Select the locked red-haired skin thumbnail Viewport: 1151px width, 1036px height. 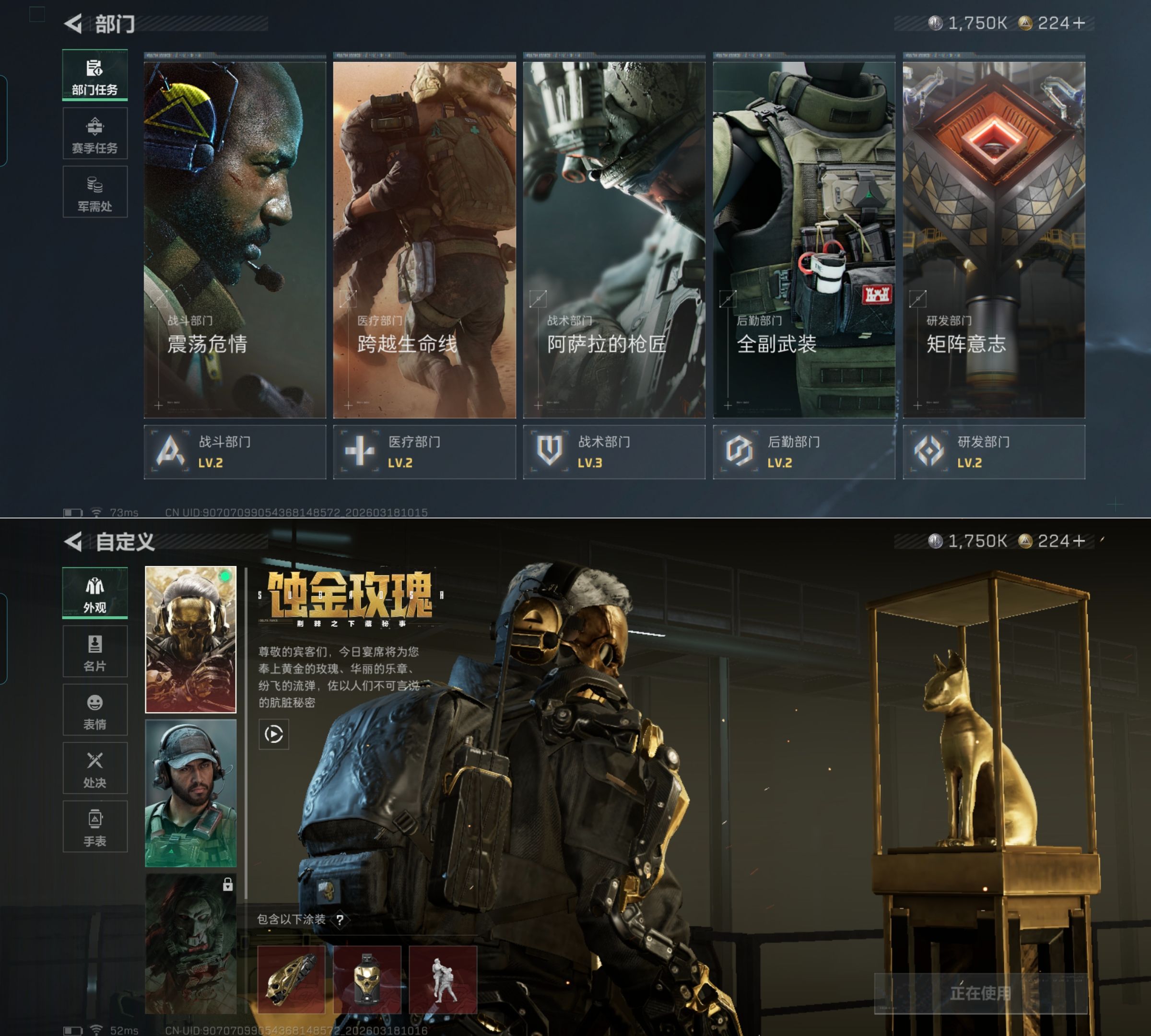pyautogui.click(x=190, y=944)
